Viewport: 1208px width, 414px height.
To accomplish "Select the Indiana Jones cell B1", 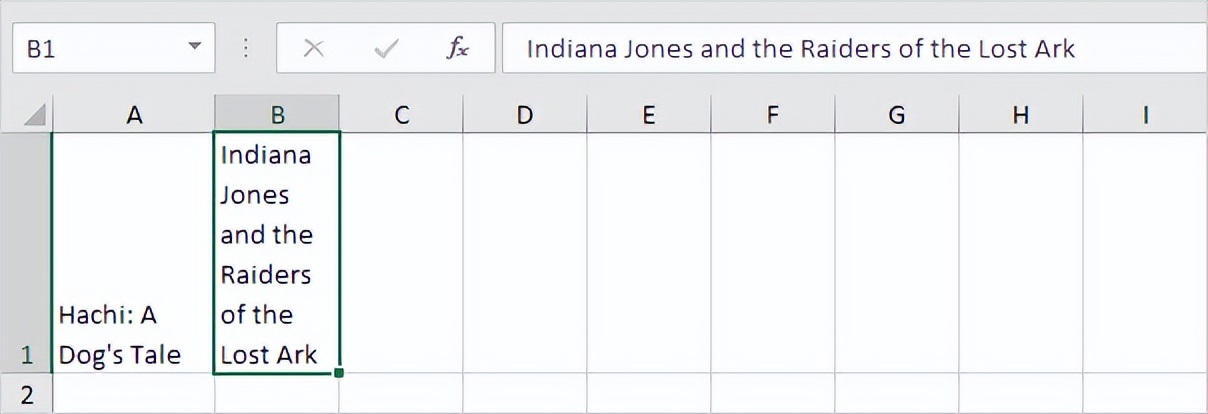I will 277,253.
